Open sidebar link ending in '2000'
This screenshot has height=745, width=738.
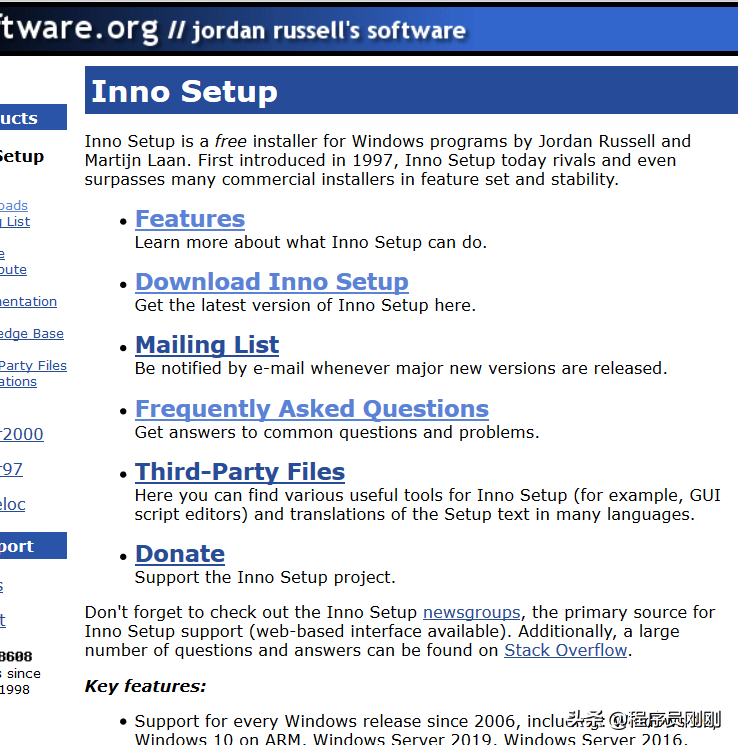[22, 434]
